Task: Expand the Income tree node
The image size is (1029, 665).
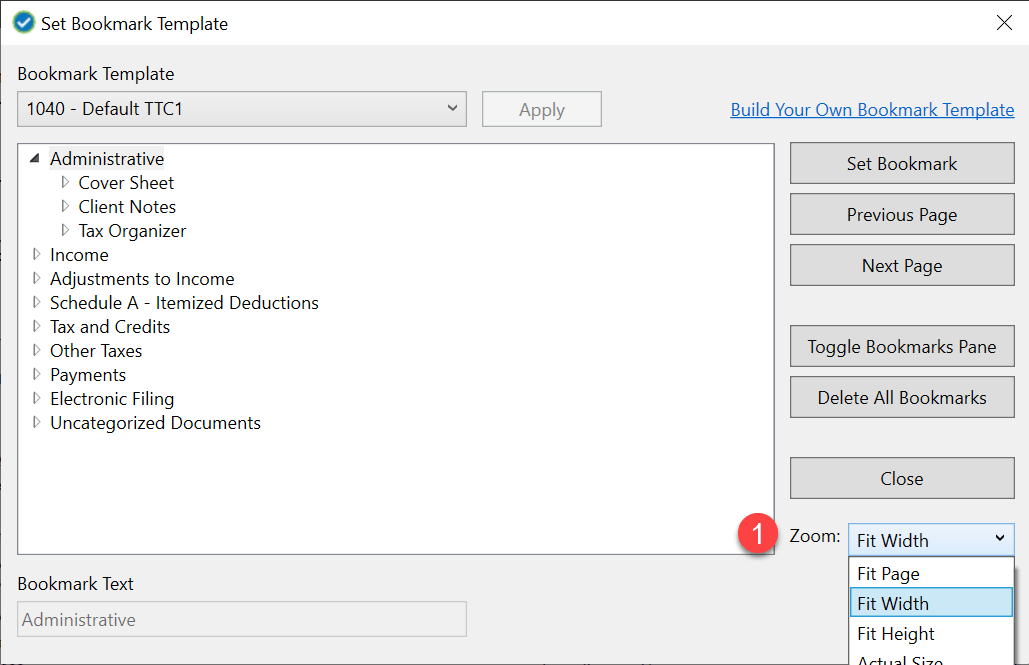Action: (37, 254)
